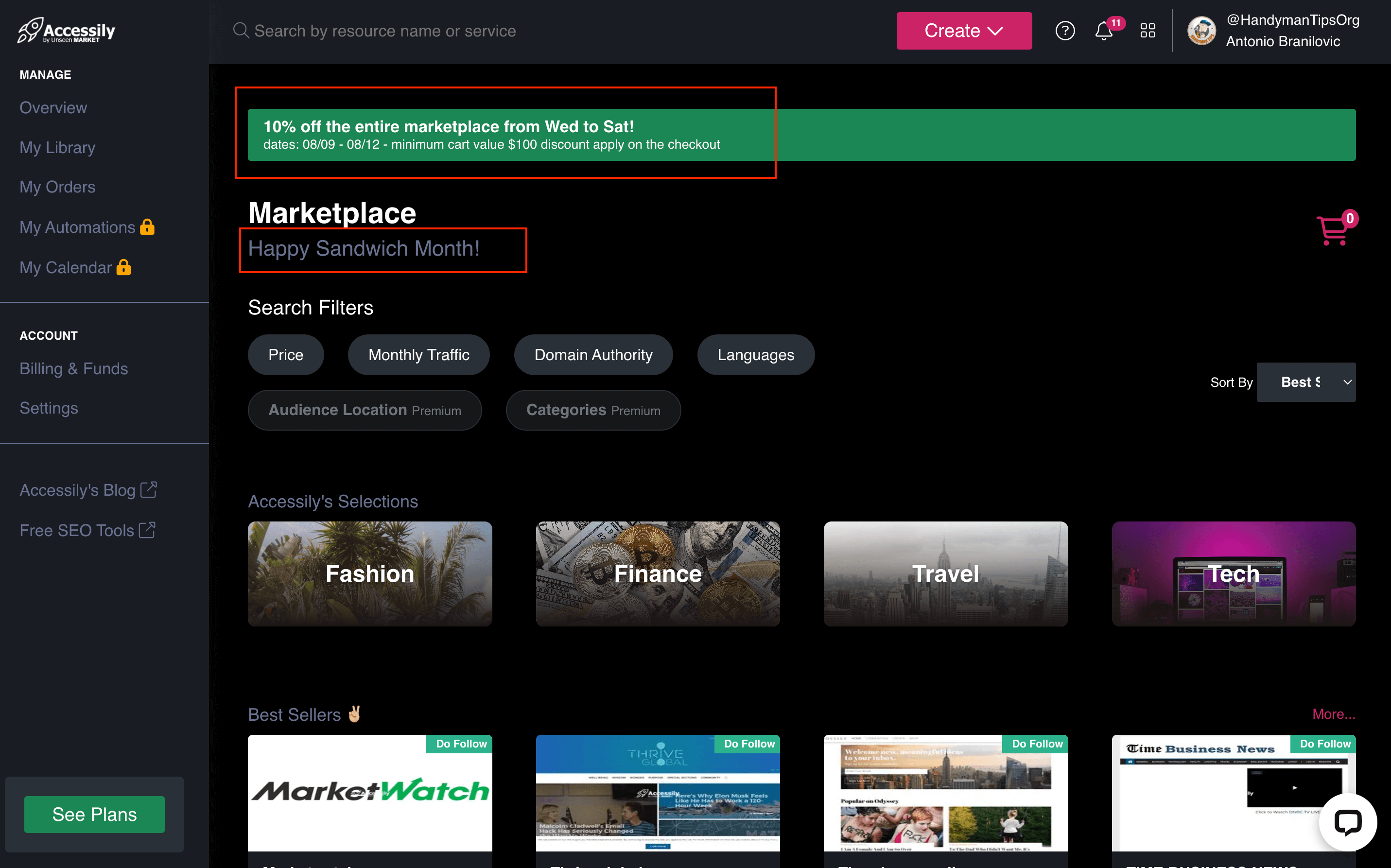Open My Automations

click(x=77, y=227)
